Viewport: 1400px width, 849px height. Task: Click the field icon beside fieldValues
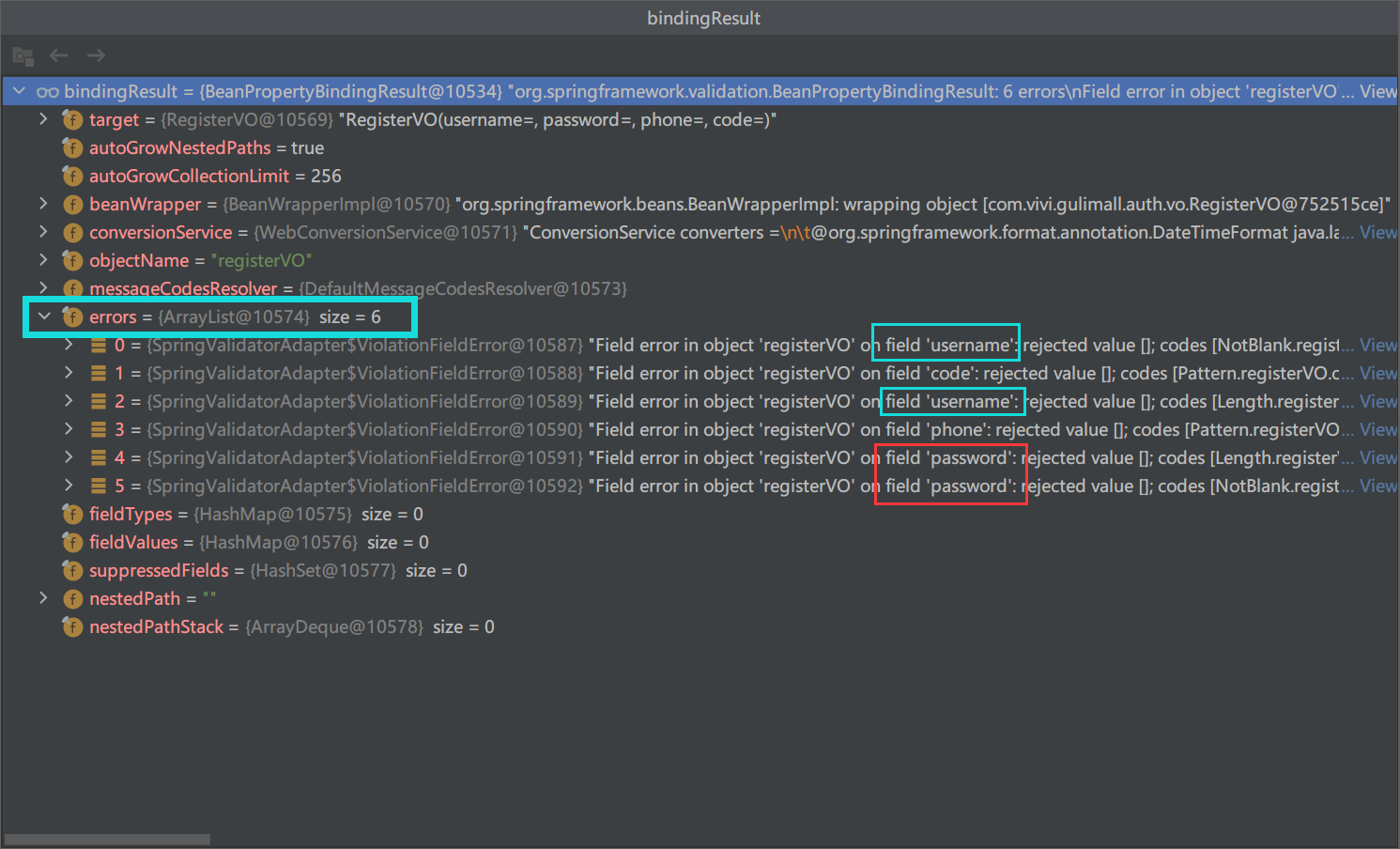click(x=72, y=542)
